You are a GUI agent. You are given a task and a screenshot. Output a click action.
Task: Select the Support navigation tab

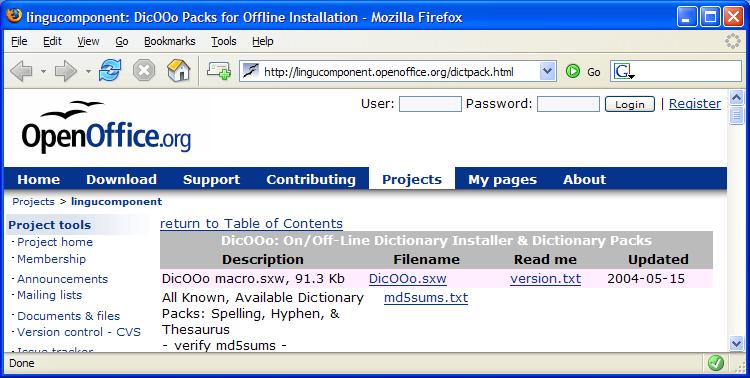click(211, 179)
